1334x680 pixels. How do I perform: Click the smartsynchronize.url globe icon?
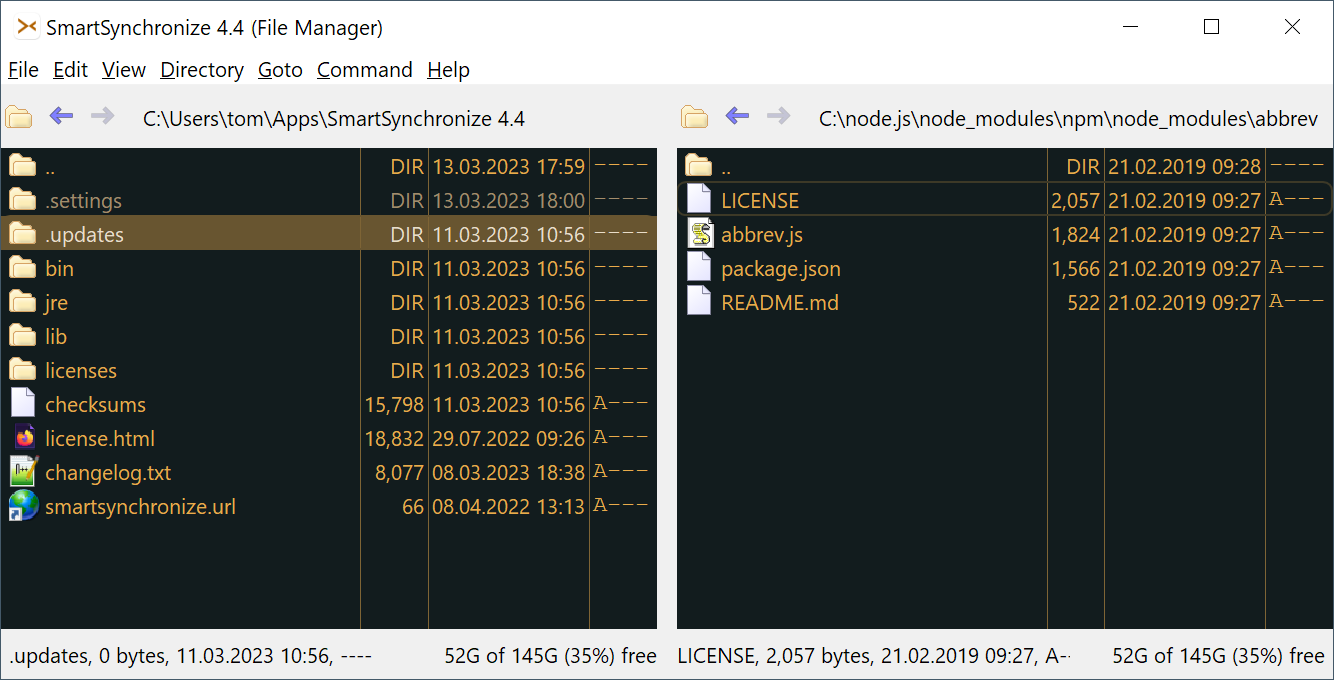[x=23, y=506]
